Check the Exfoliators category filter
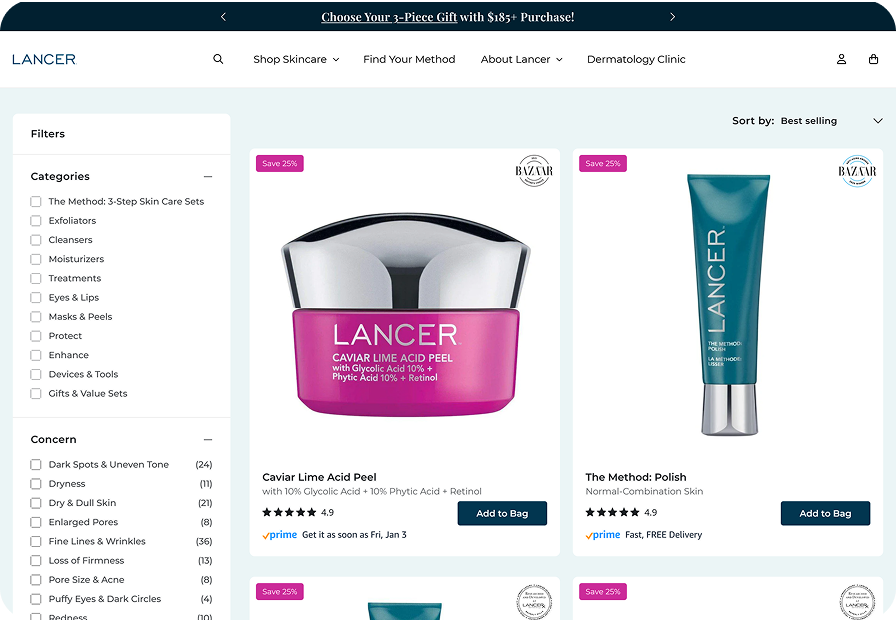Viewport: 896px width, 620px height. coord(35,221)
